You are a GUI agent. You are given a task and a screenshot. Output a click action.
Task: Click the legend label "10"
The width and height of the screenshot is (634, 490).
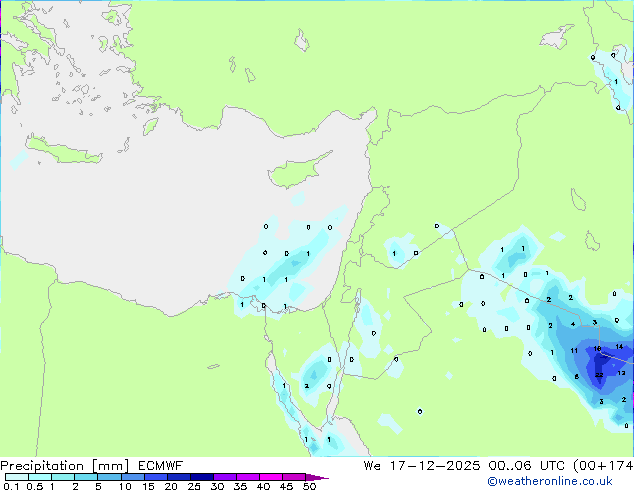click(125, 486)
